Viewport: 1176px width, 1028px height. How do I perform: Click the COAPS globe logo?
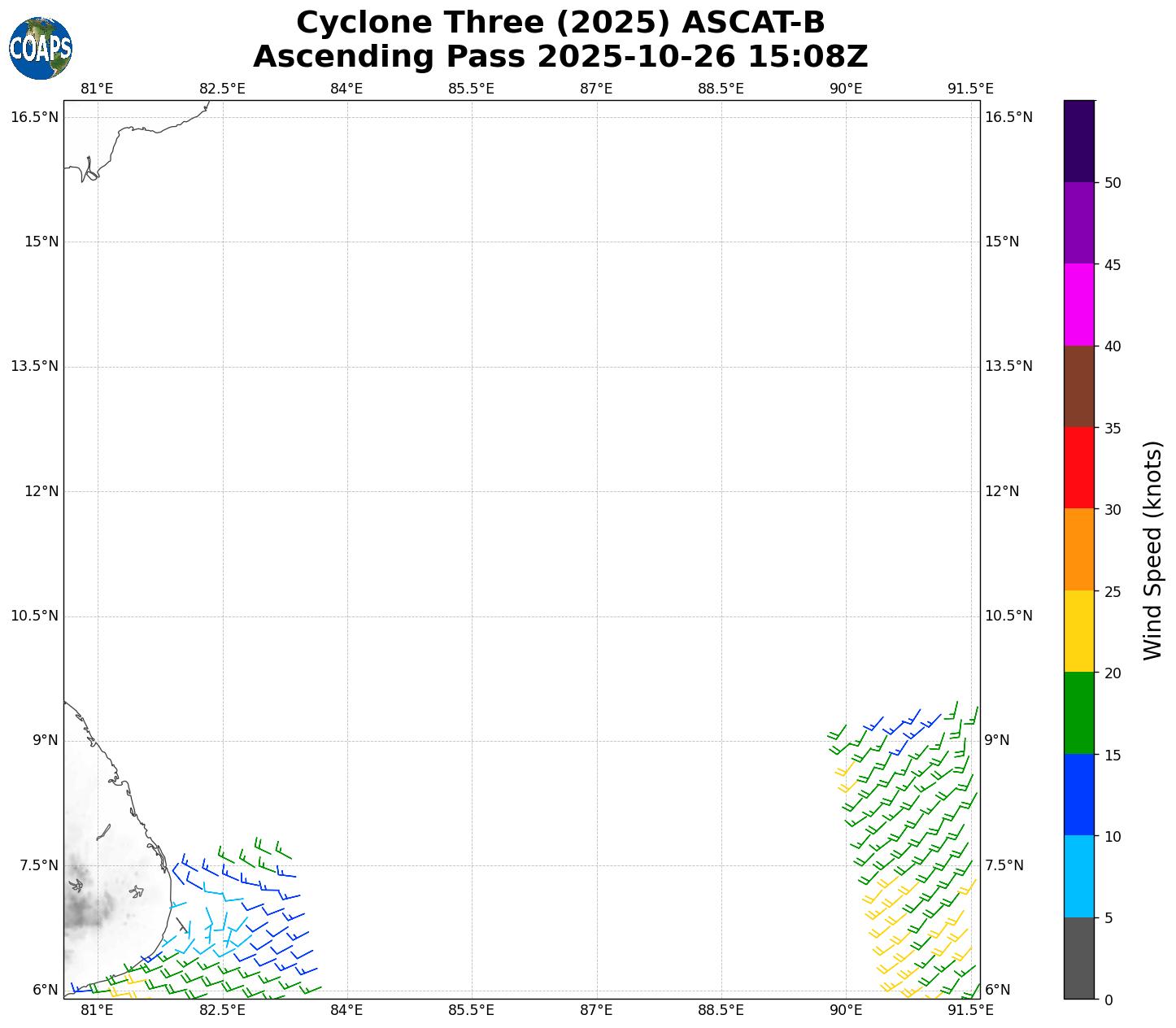tap(41, 48)
